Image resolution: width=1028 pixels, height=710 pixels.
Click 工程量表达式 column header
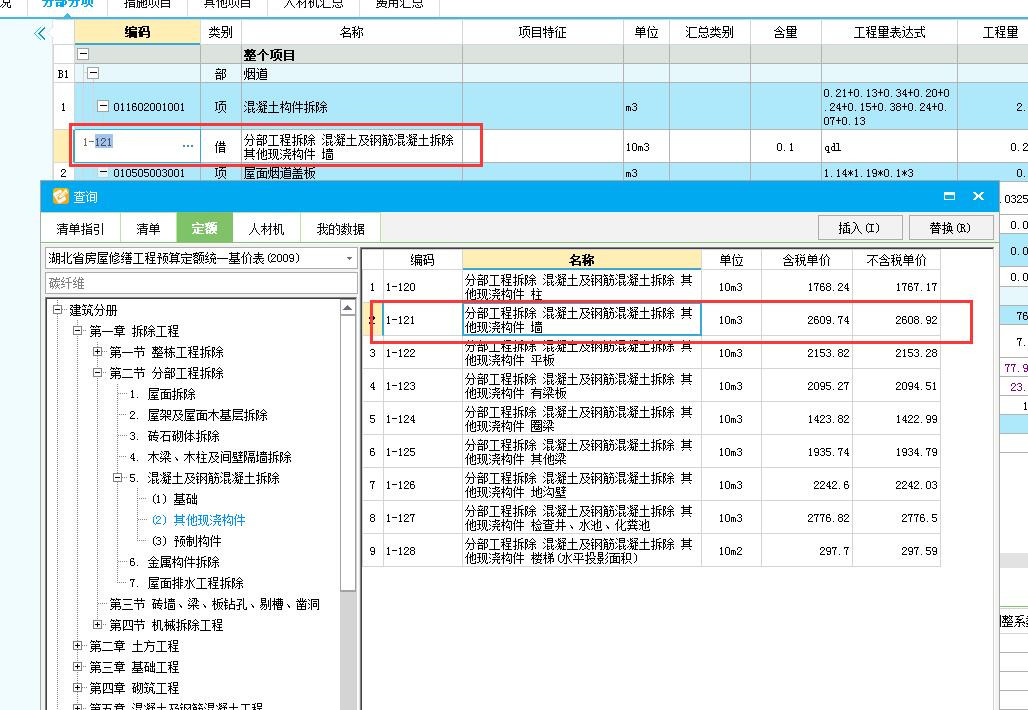pyautogui.click(x=889, y=32)
